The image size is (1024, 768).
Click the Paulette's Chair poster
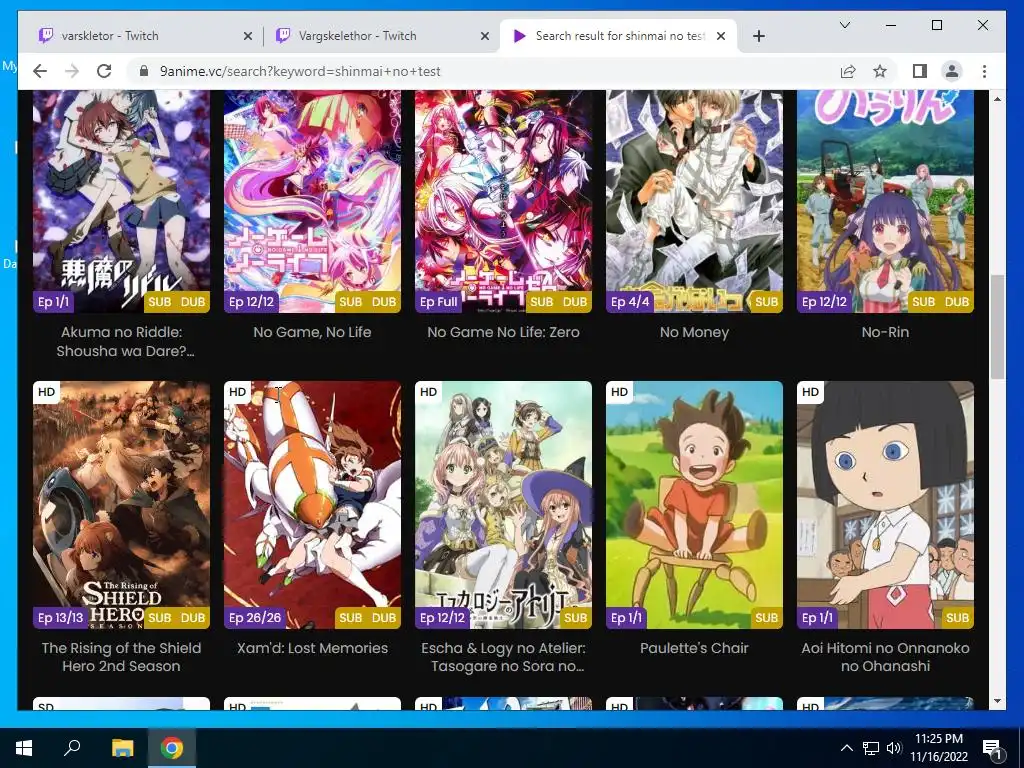point(694,505)
